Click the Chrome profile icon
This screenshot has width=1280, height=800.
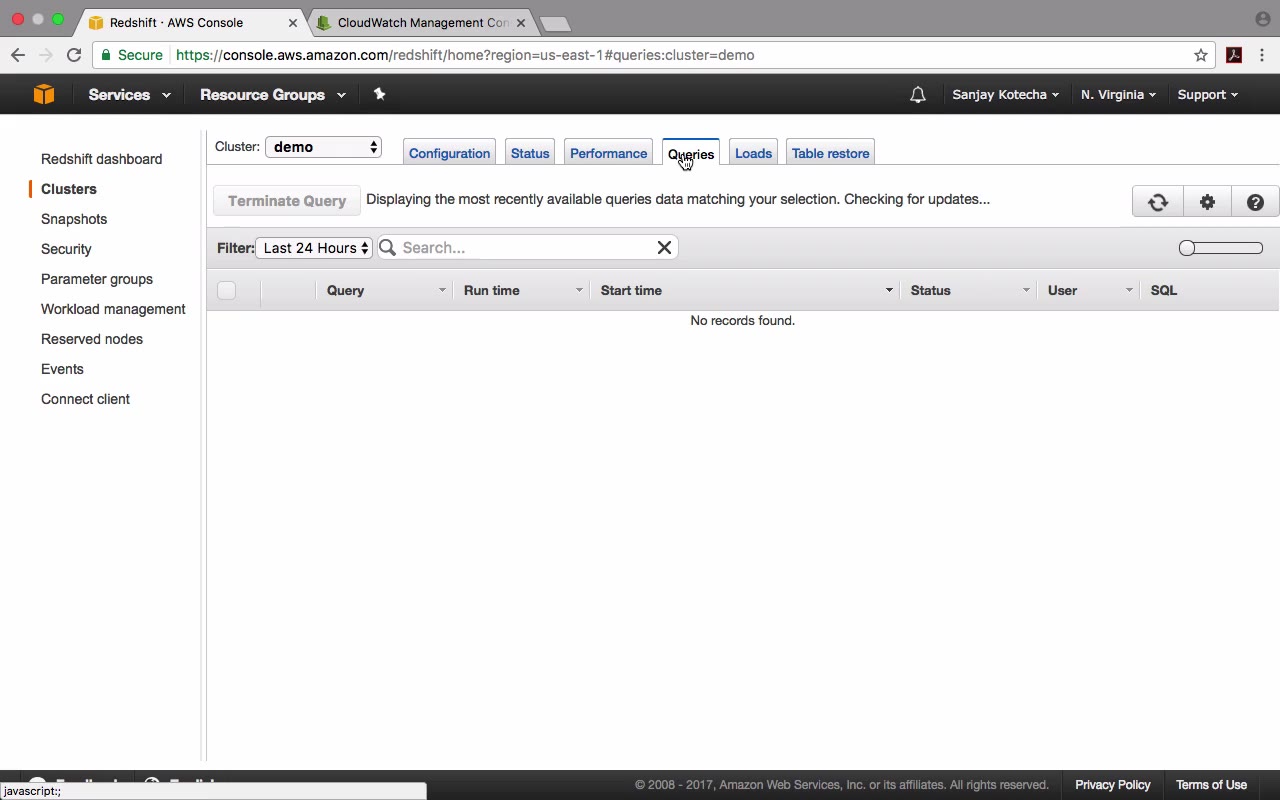coord(1262,19)
